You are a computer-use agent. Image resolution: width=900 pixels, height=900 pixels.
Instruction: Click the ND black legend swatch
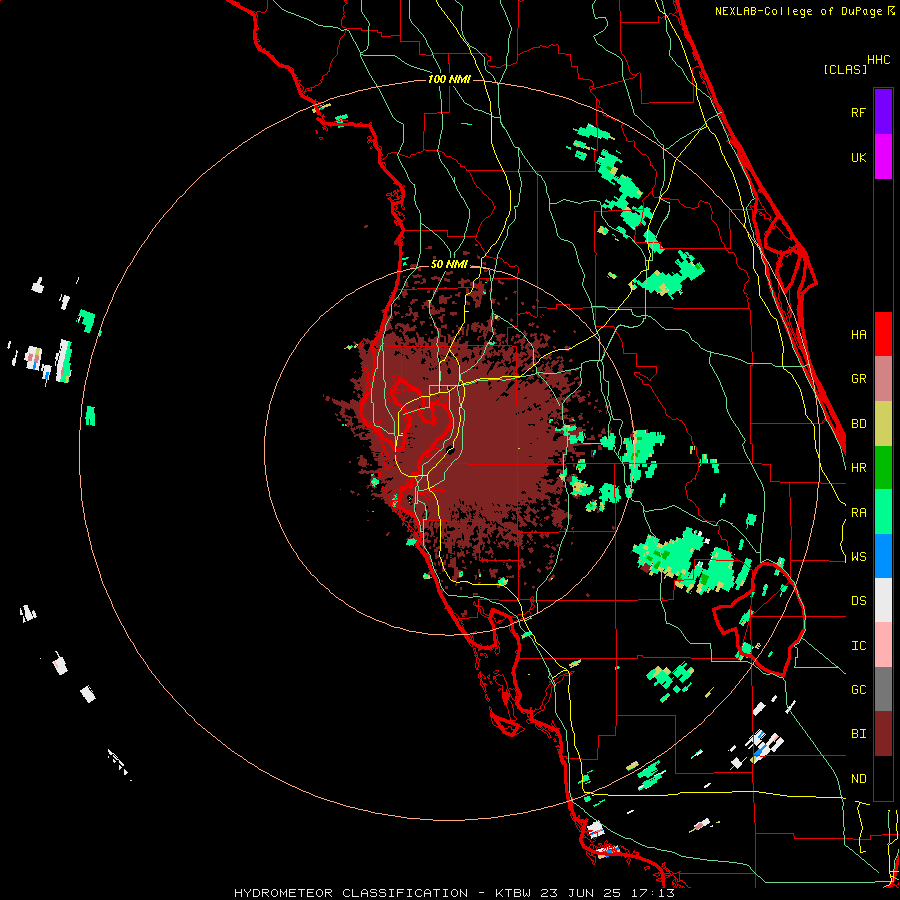click(883, 778)
